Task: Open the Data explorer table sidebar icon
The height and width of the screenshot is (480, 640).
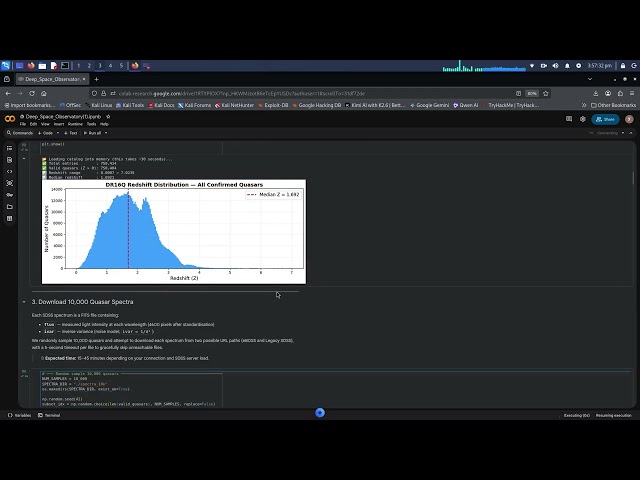Action: click(x=9, y=219)
